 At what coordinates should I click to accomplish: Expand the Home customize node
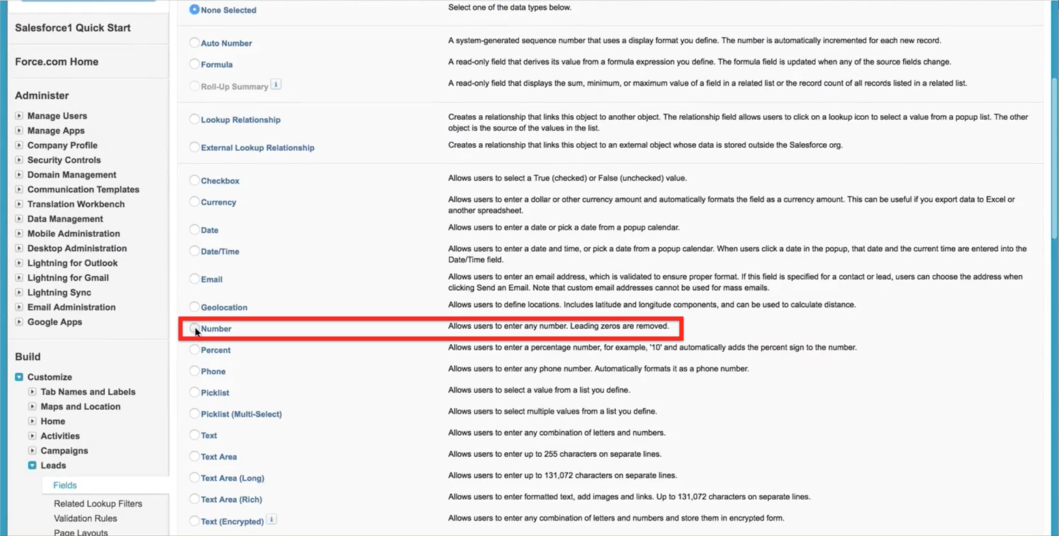tap(32, 421)
